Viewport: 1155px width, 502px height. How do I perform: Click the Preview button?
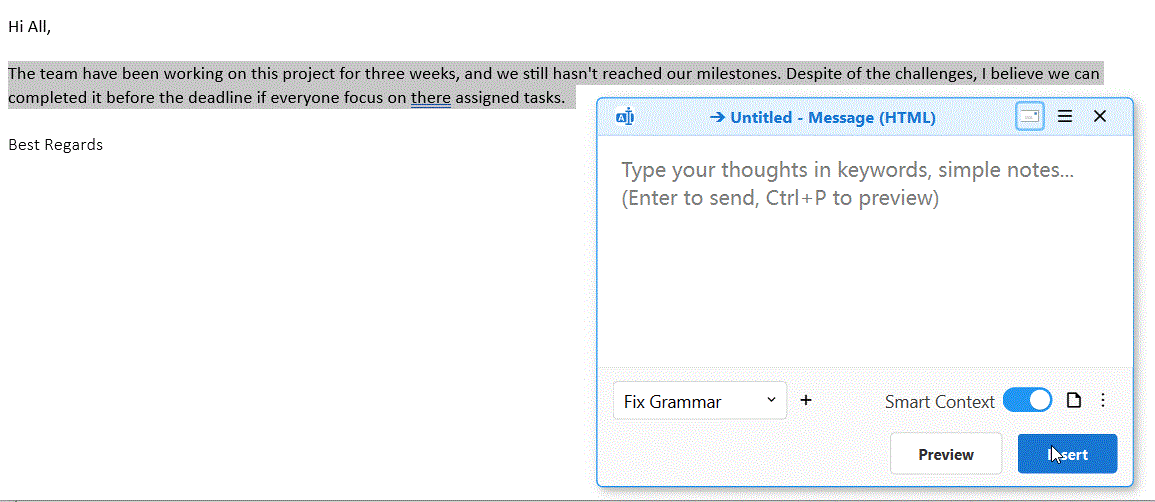[946, 454]
